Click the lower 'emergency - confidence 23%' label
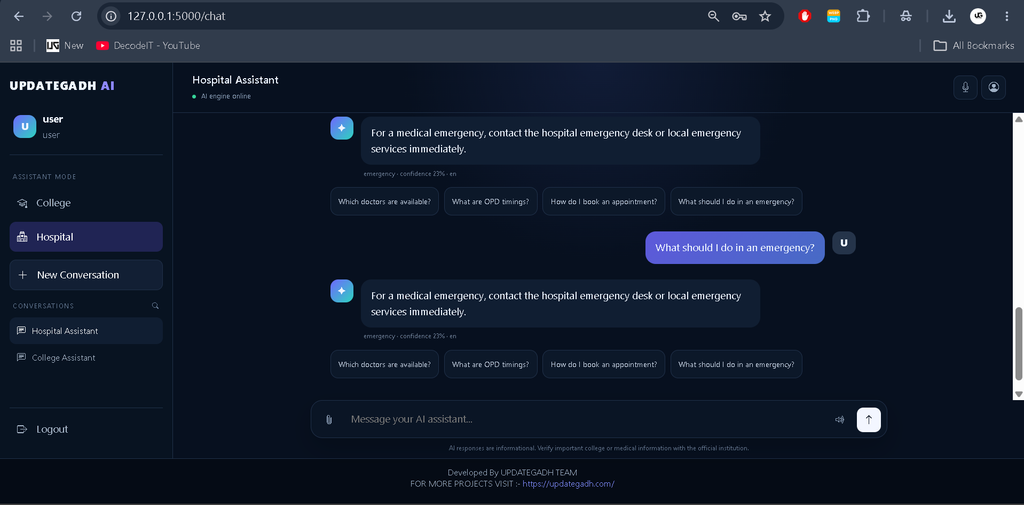This screenshot has height=505, width=1024. pos(409,336)
